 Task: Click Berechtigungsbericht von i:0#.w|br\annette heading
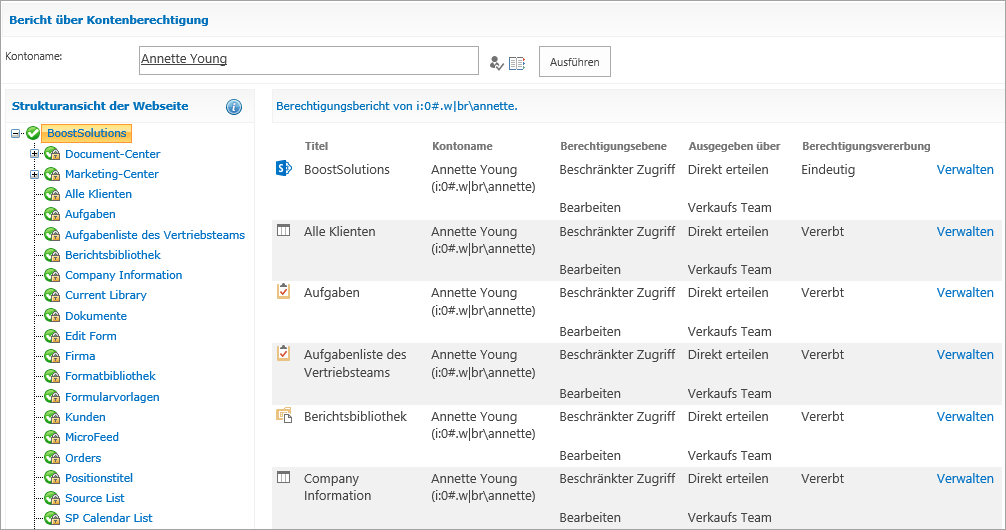(396, 106)
